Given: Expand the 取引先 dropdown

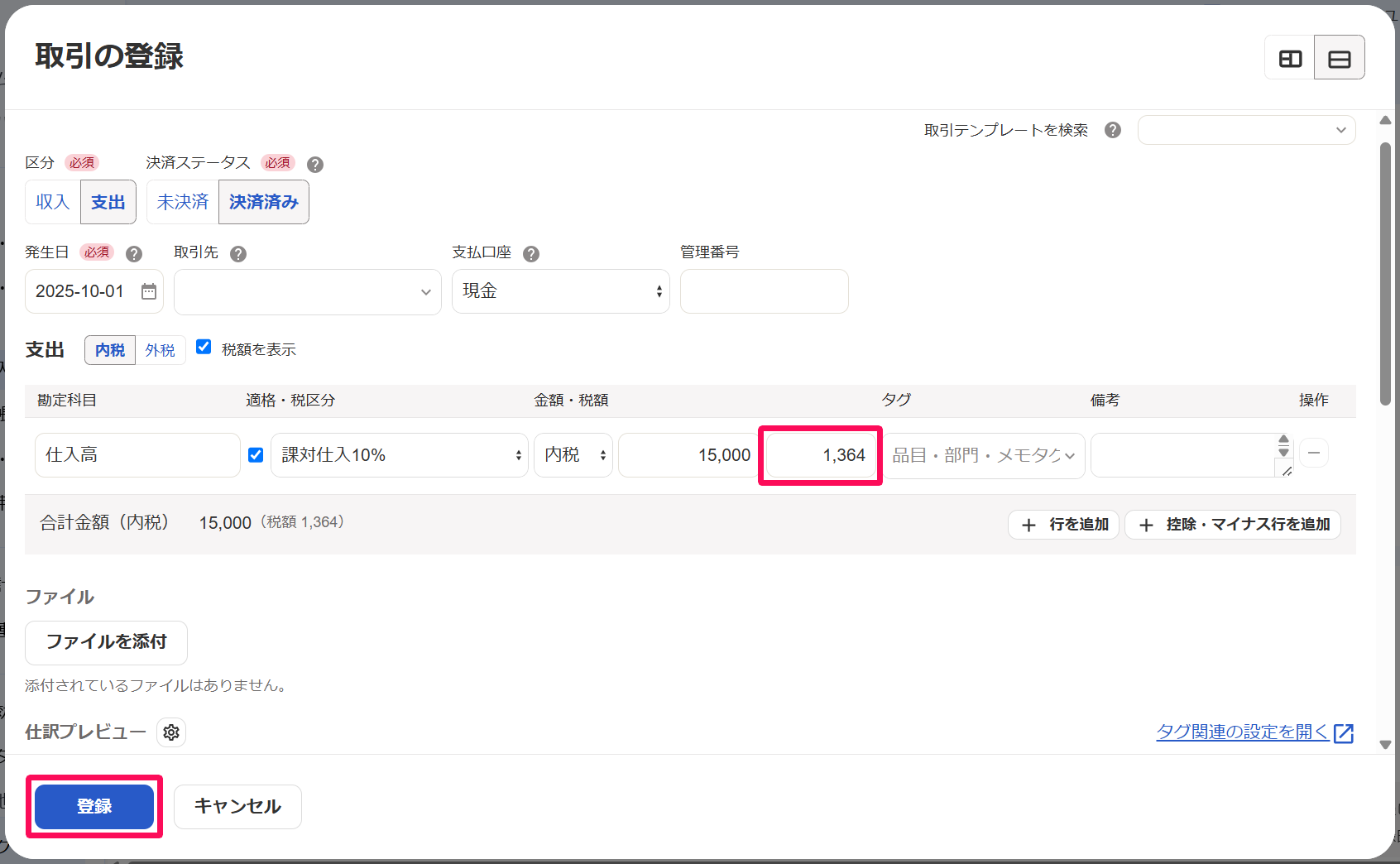Looking at the screenshot, I should [308, 292].
